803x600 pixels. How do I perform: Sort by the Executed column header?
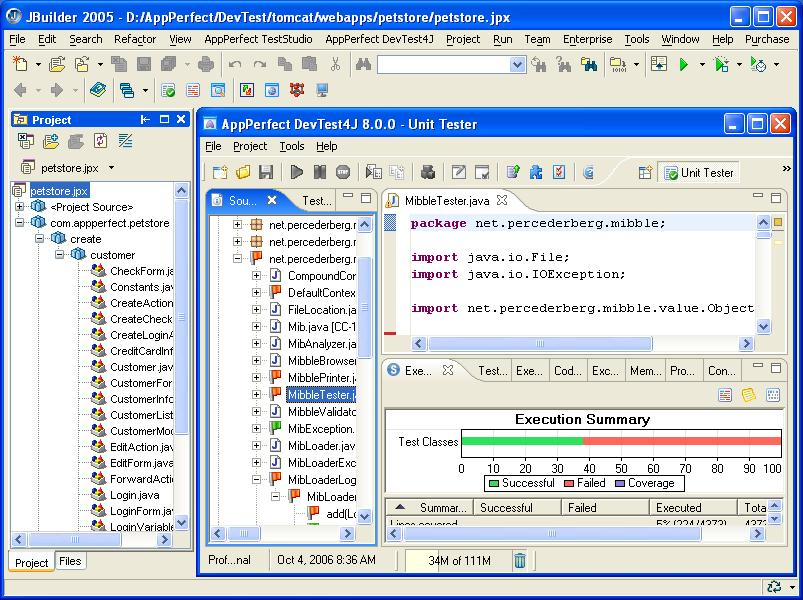pos(693,507)
